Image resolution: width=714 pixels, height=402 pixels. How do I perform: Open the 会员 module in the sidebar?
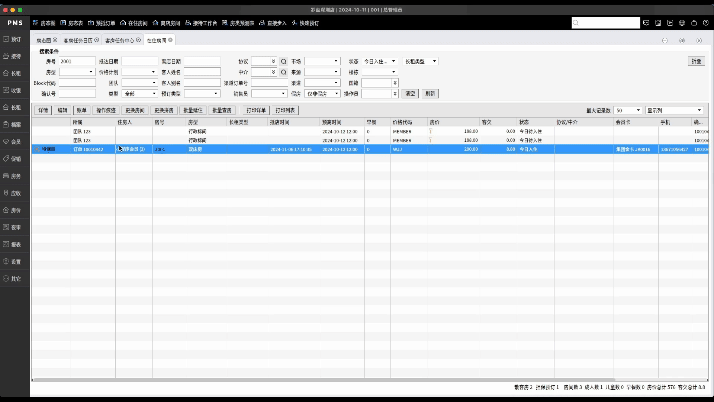13,142
